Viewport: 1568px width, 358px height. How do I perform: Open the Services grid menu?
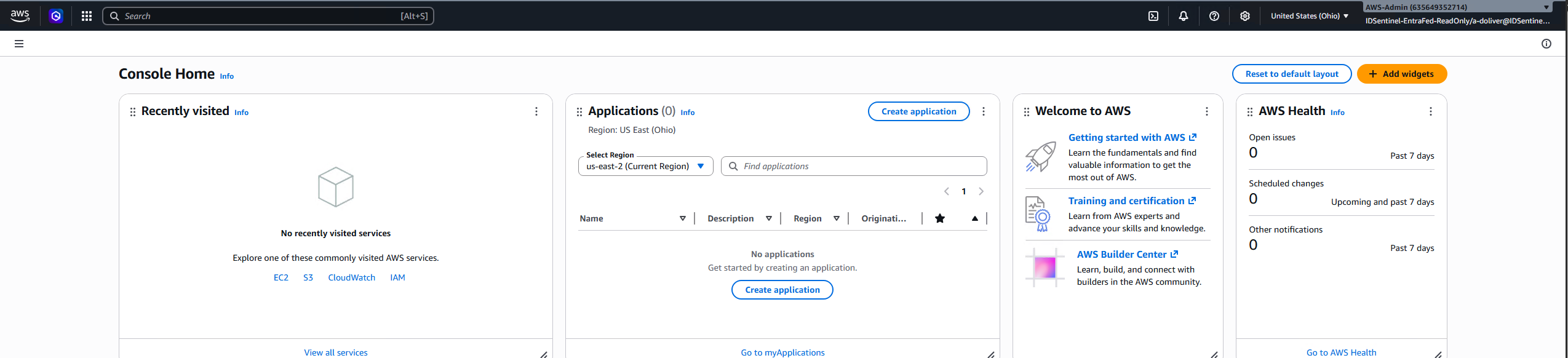click(87, 16)
